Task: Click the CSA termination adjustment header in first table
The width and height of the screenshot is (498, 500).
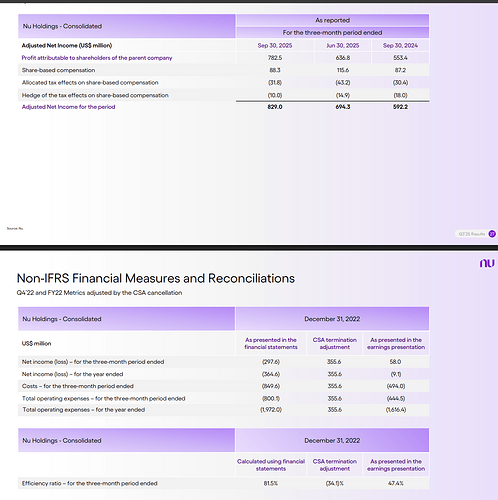Action: [335, 343]
